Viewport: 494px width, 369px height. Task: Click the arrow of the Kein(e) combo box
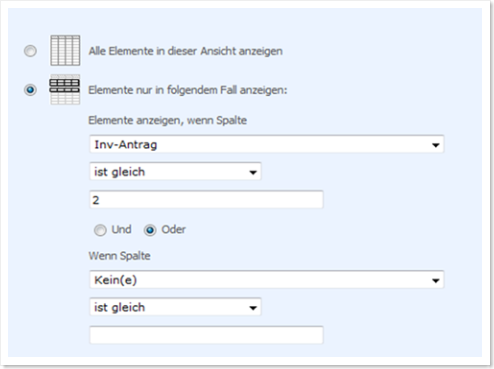(x=435, y=280)
